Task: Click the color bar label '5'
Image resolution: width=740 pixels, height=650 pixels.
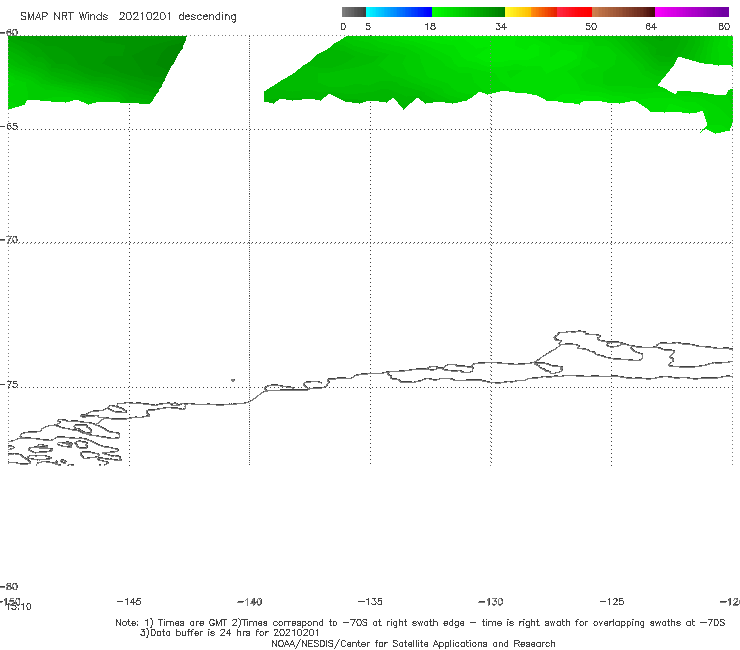Action: 368,27
